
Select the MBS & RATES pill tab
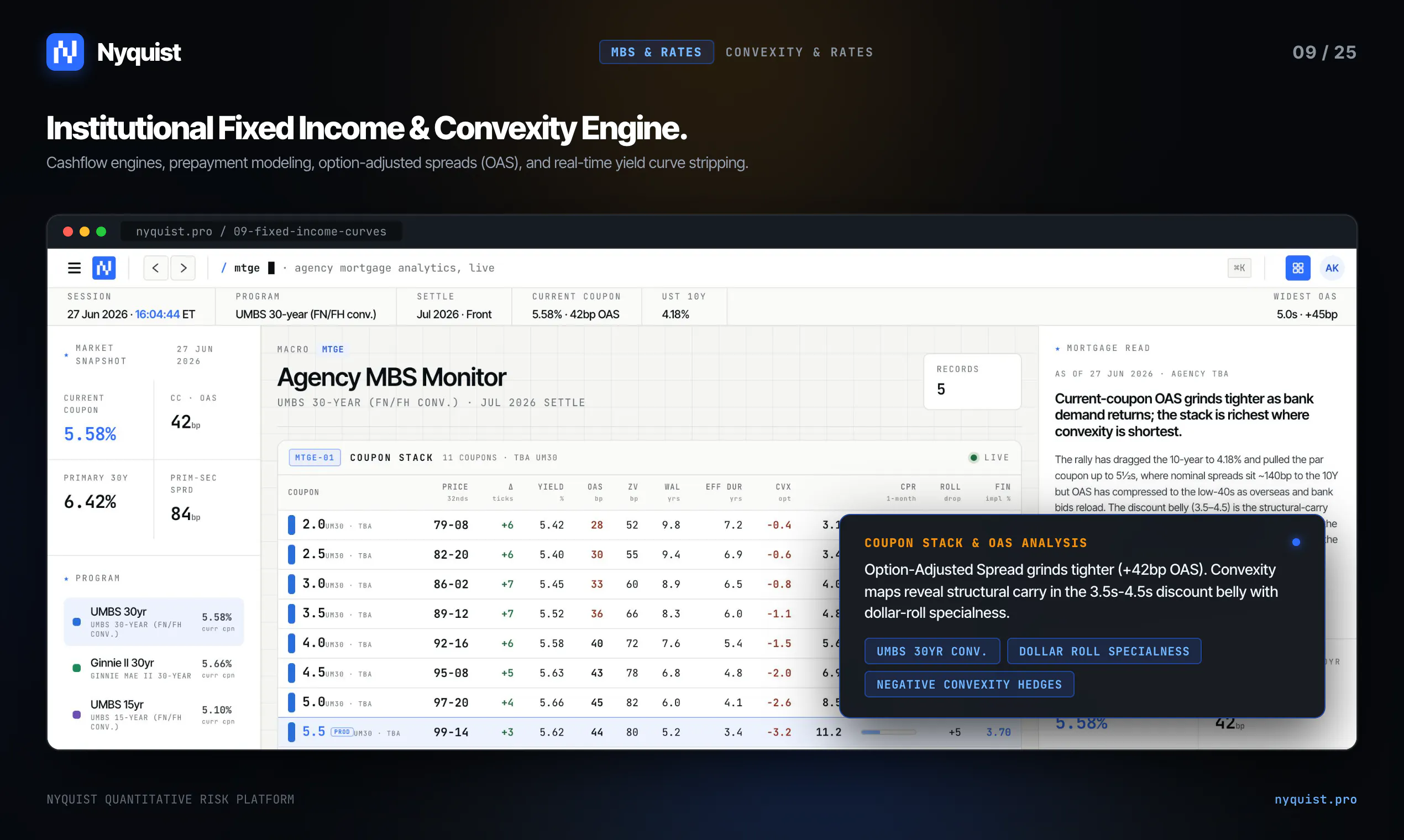(656, 52)
